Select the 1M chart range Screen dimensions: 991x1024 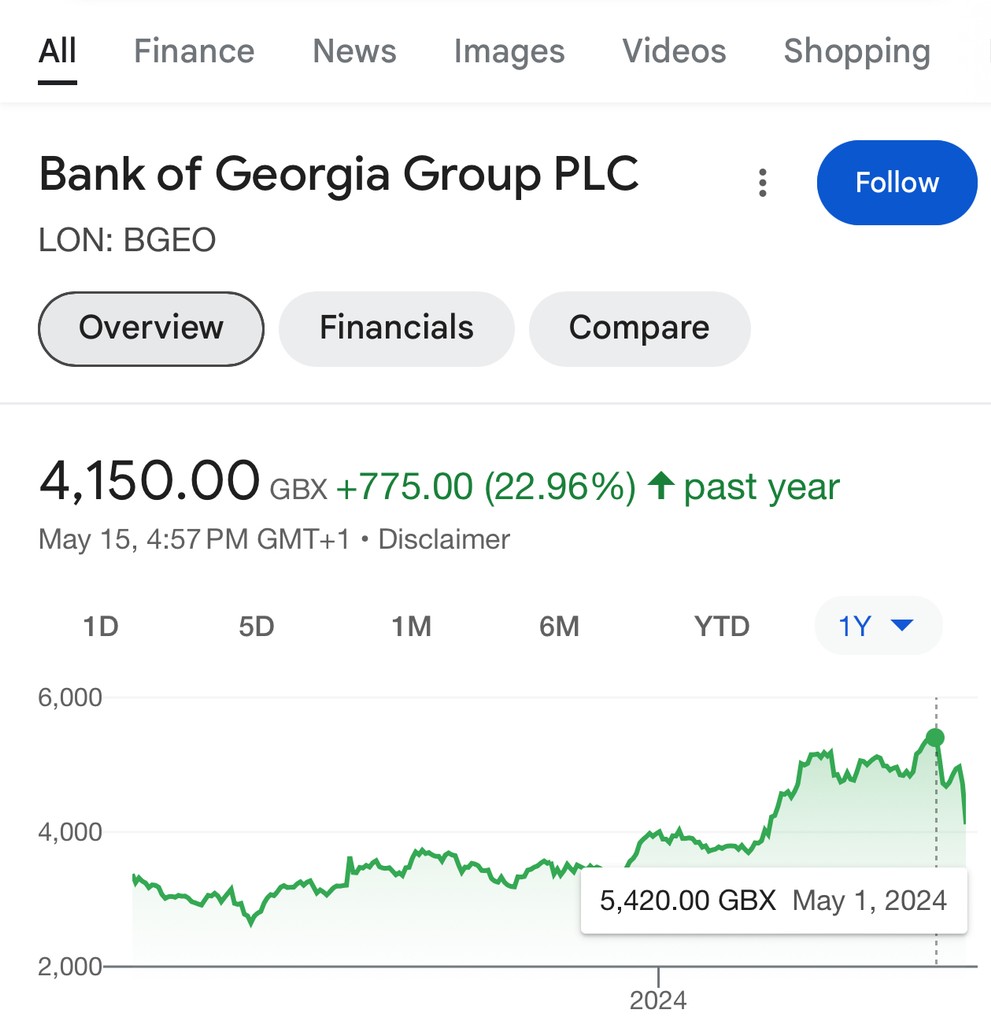pos(411,627)
